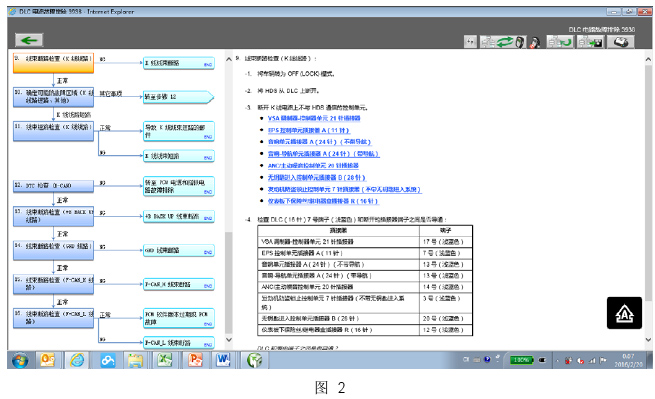Open the Windows Start menu orb
Image resolution: width=655 pixels, height=399 pixels.
click(x=20, y=360)
